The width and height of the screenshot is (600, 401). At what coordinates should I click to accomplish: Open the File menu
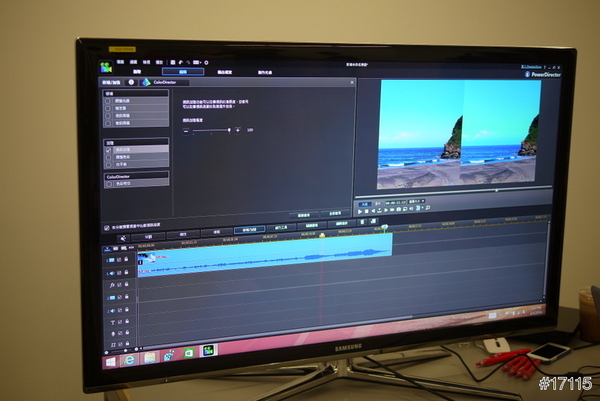pos(120,62)
